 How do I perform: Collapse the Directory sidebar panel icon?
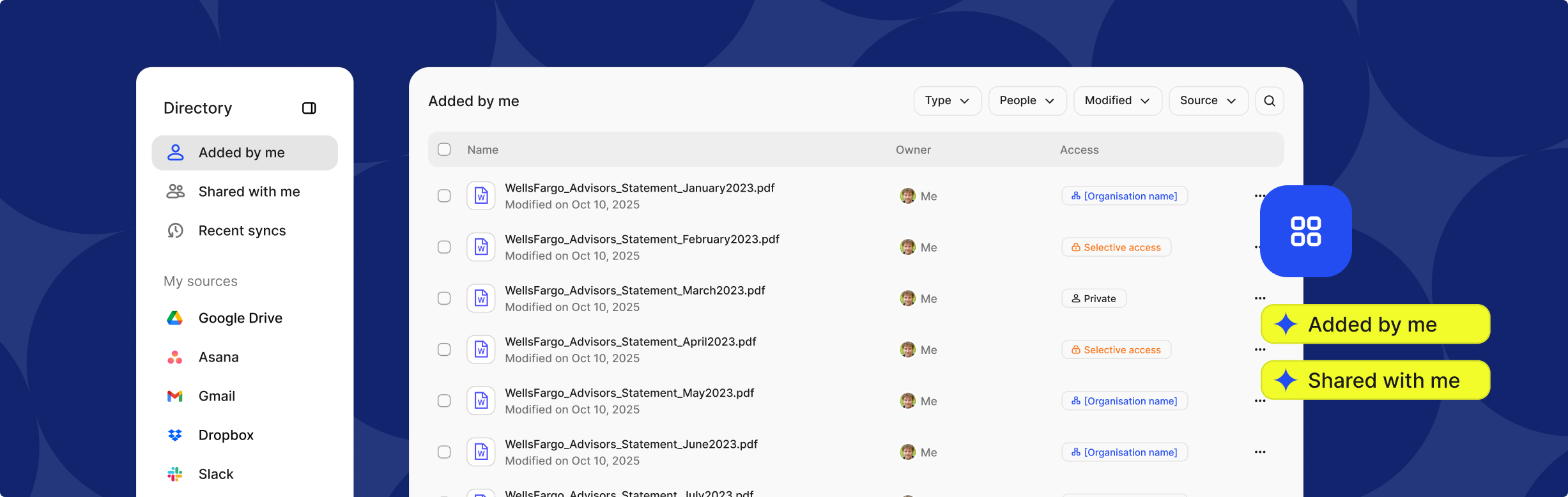[x=309, y=108]
